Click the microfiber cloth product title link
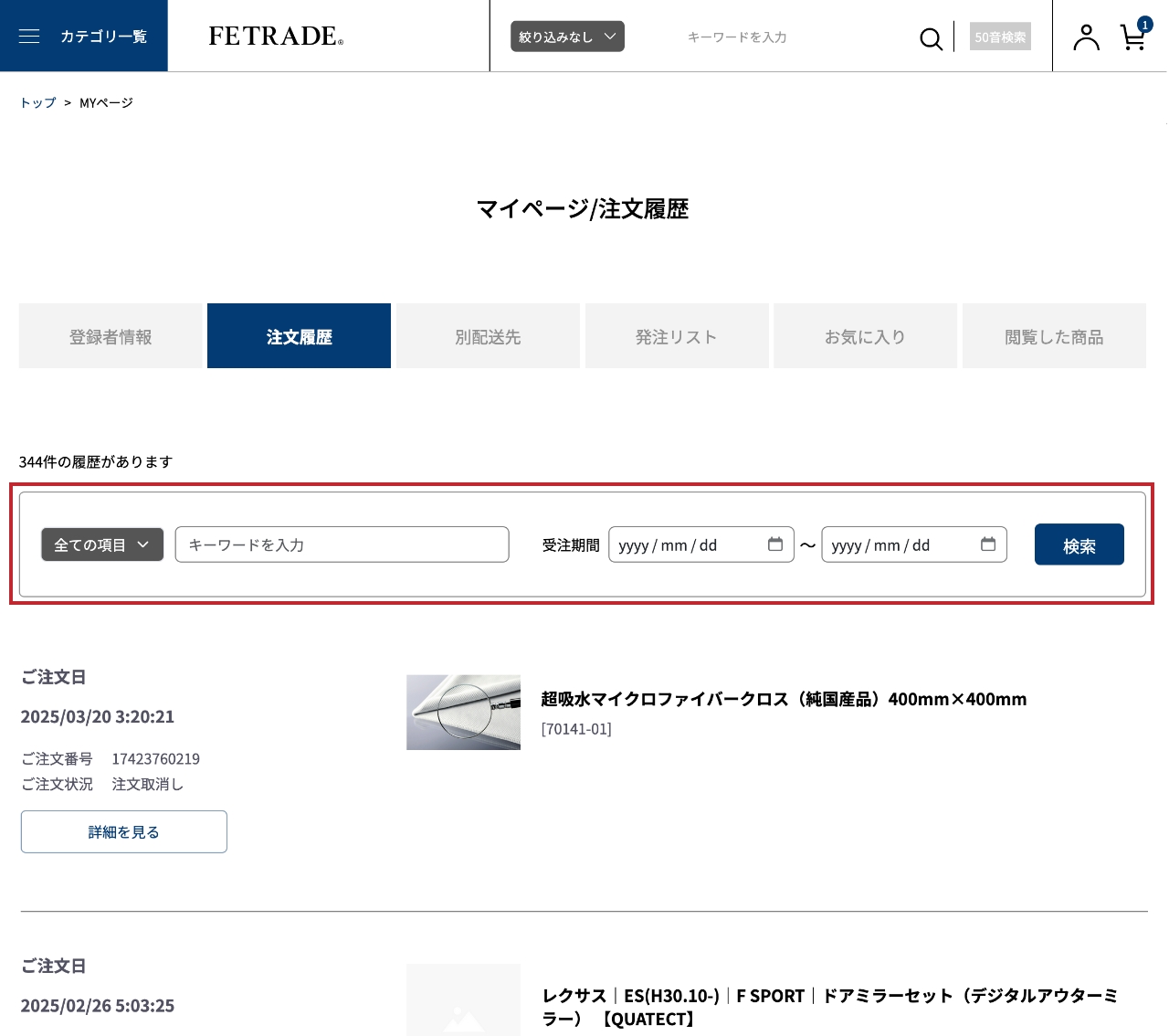The height and width of the screenshot is (1036, 1169). point(784,698)
